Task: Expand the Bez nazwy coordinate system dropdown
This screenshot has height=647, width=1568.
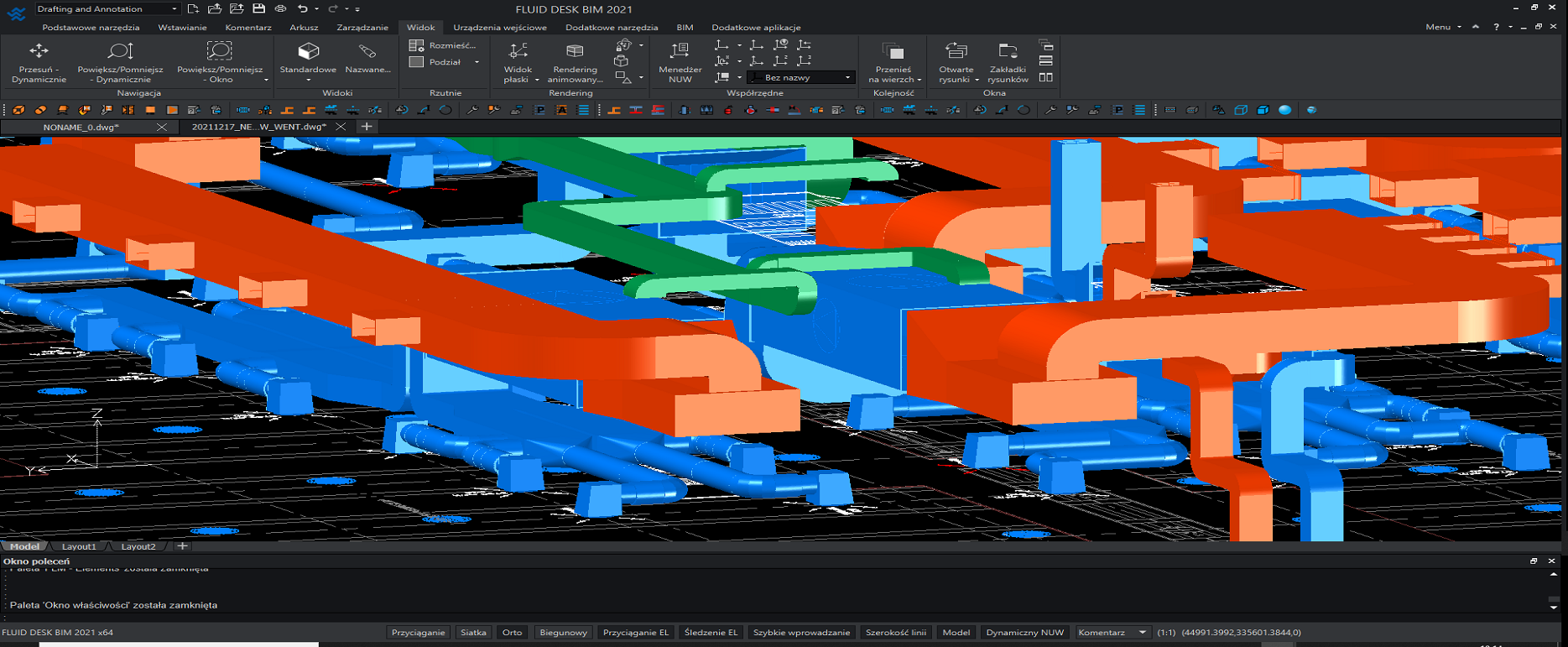Action: click(847, 77)
